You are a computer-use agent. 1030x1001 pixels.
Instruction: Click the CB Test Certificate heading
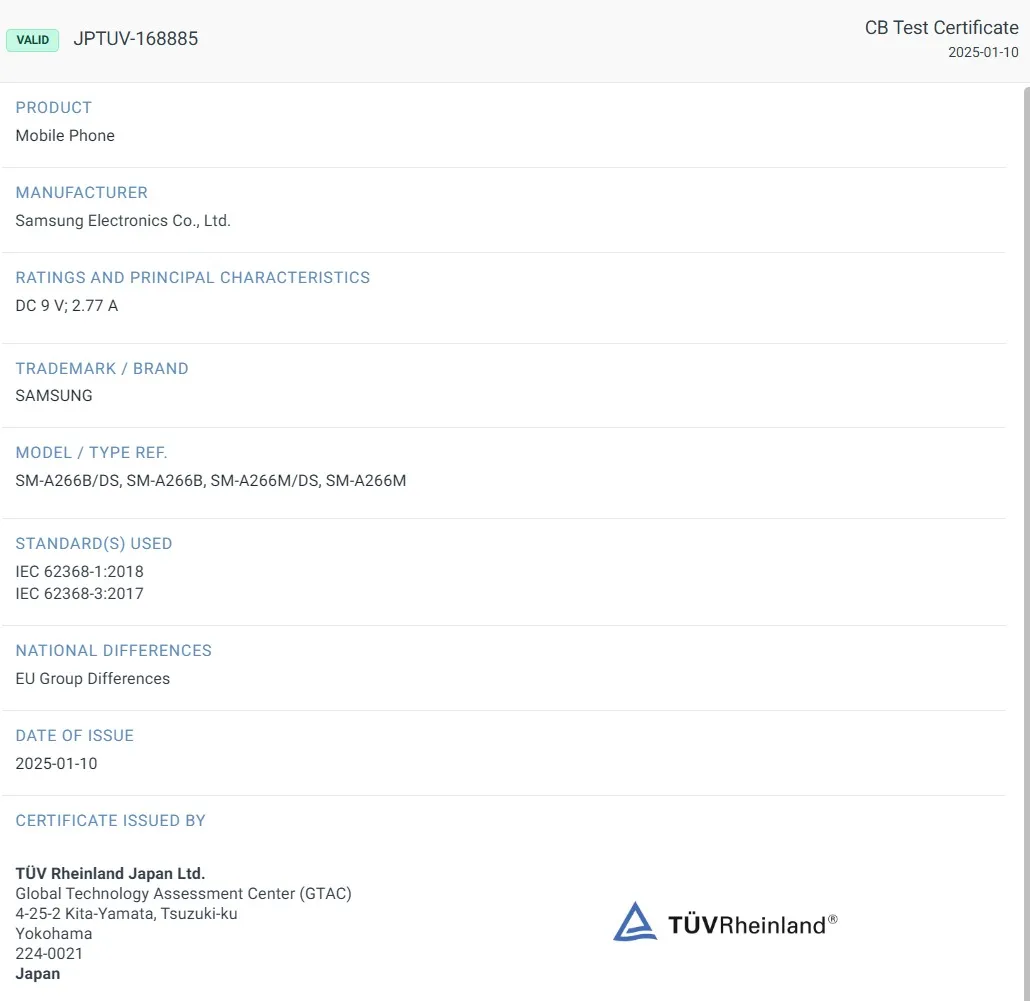coord(941,28)
